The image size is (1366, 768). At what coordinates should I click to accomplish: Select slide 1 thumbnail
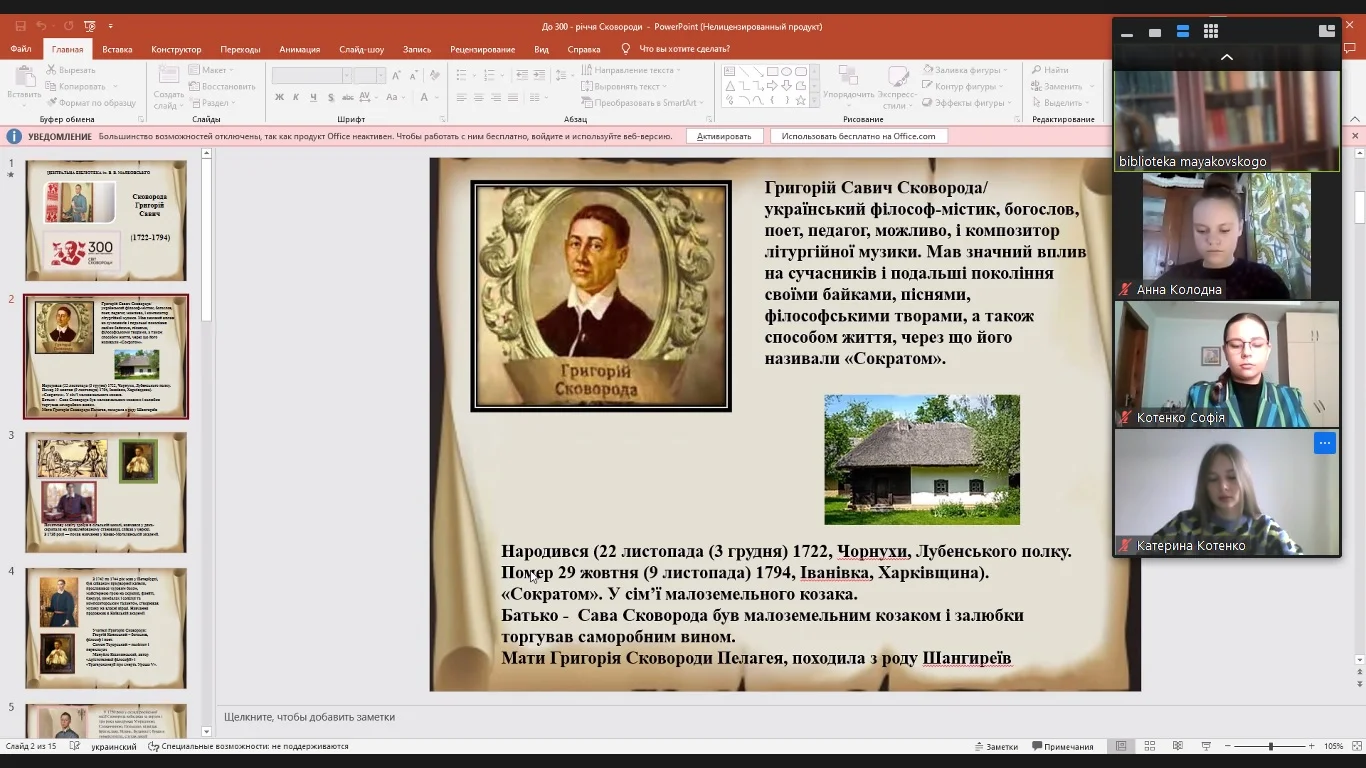(106, 220)
